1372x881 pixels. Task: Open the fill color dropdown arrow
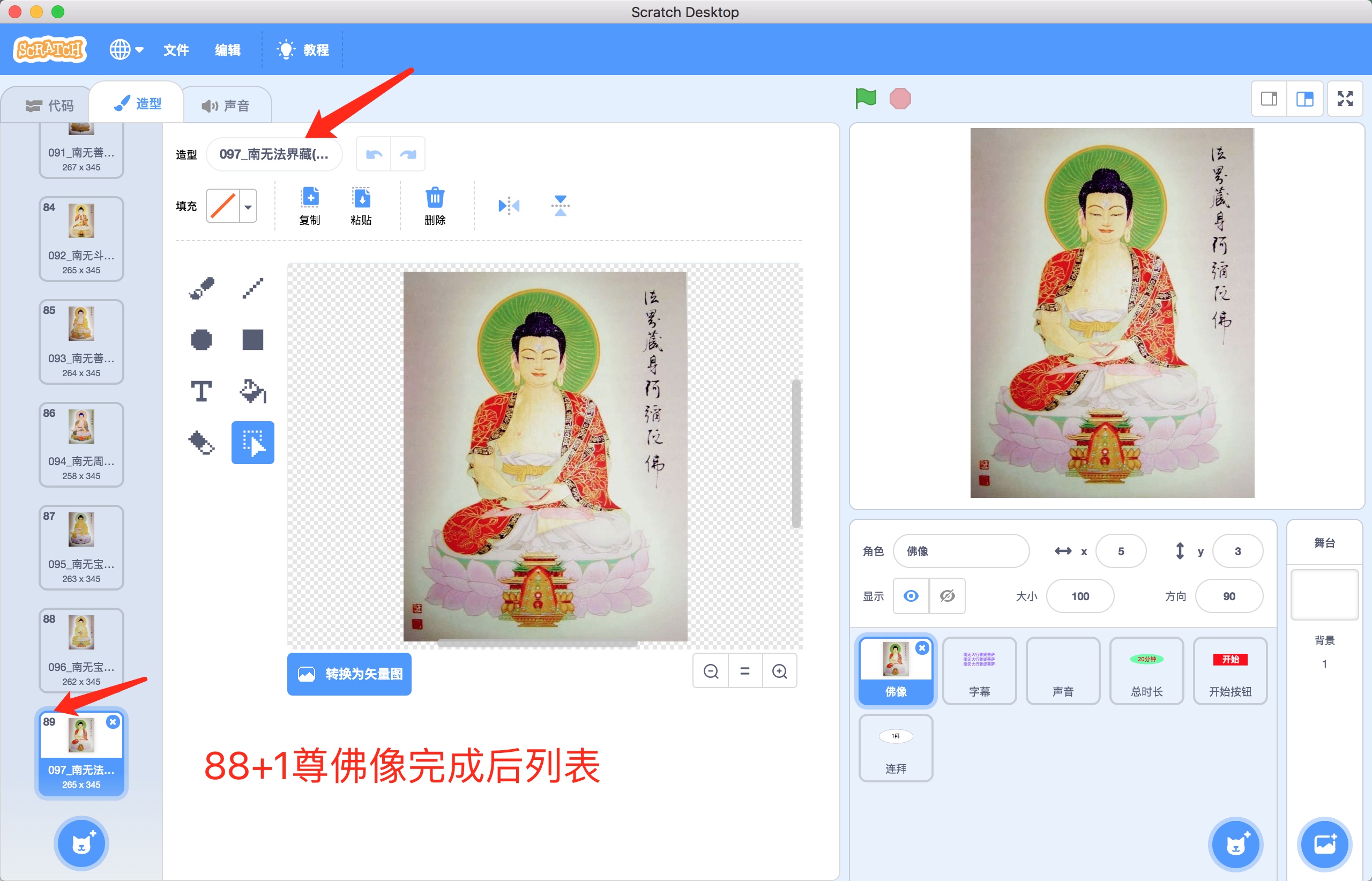[248, 206]
